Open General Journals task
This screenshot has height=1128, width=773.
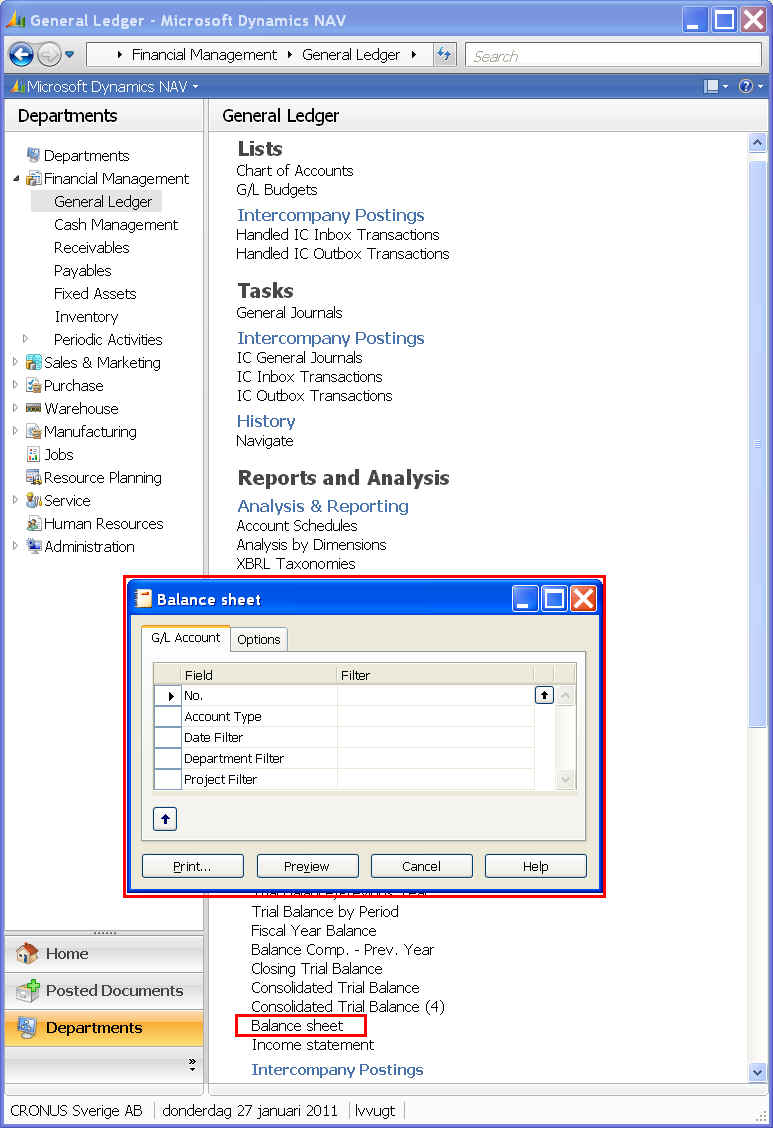tap(289, 313)
